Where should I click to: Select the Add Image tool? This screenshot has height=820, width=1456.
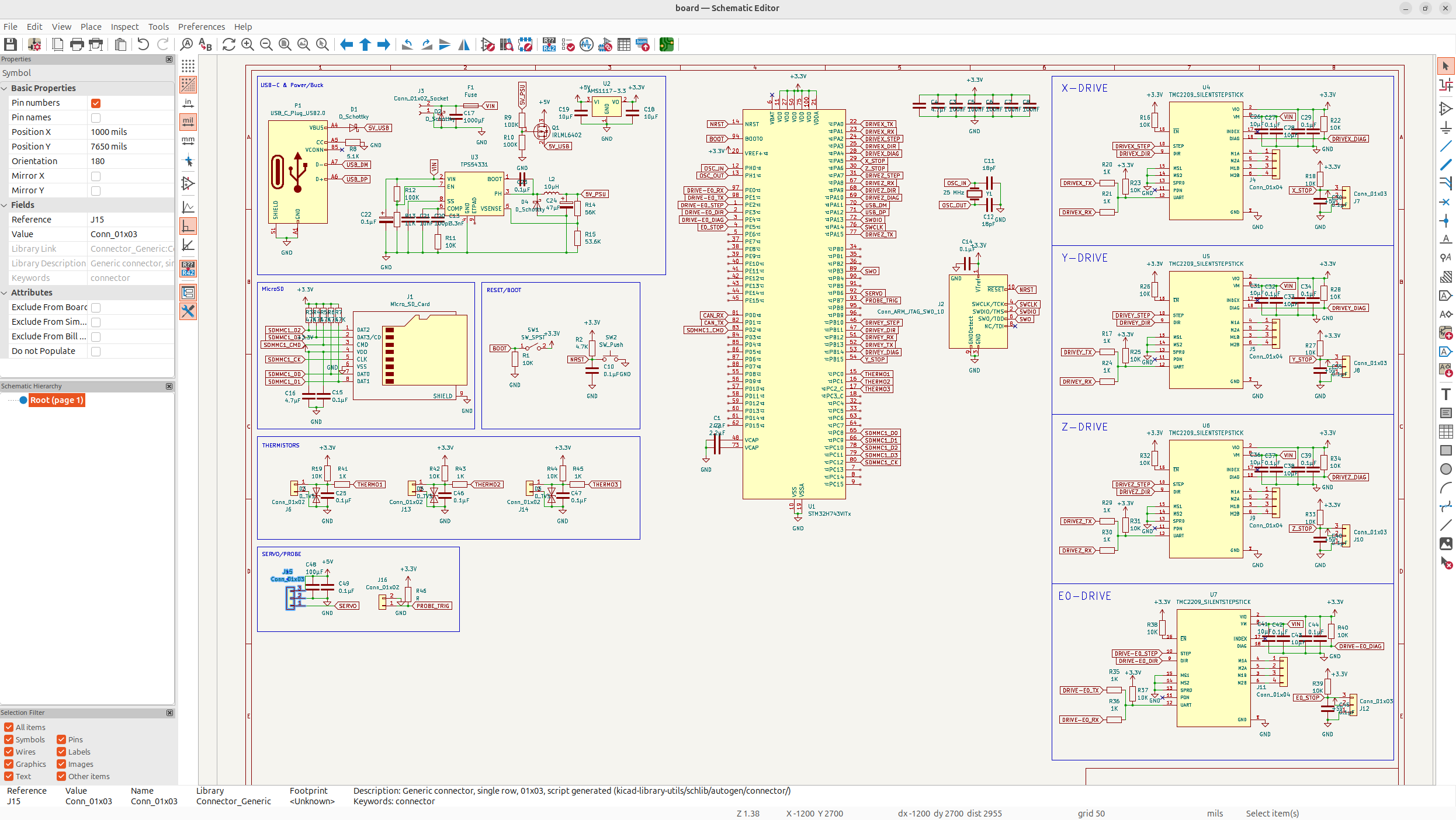tap(1445, 544)
